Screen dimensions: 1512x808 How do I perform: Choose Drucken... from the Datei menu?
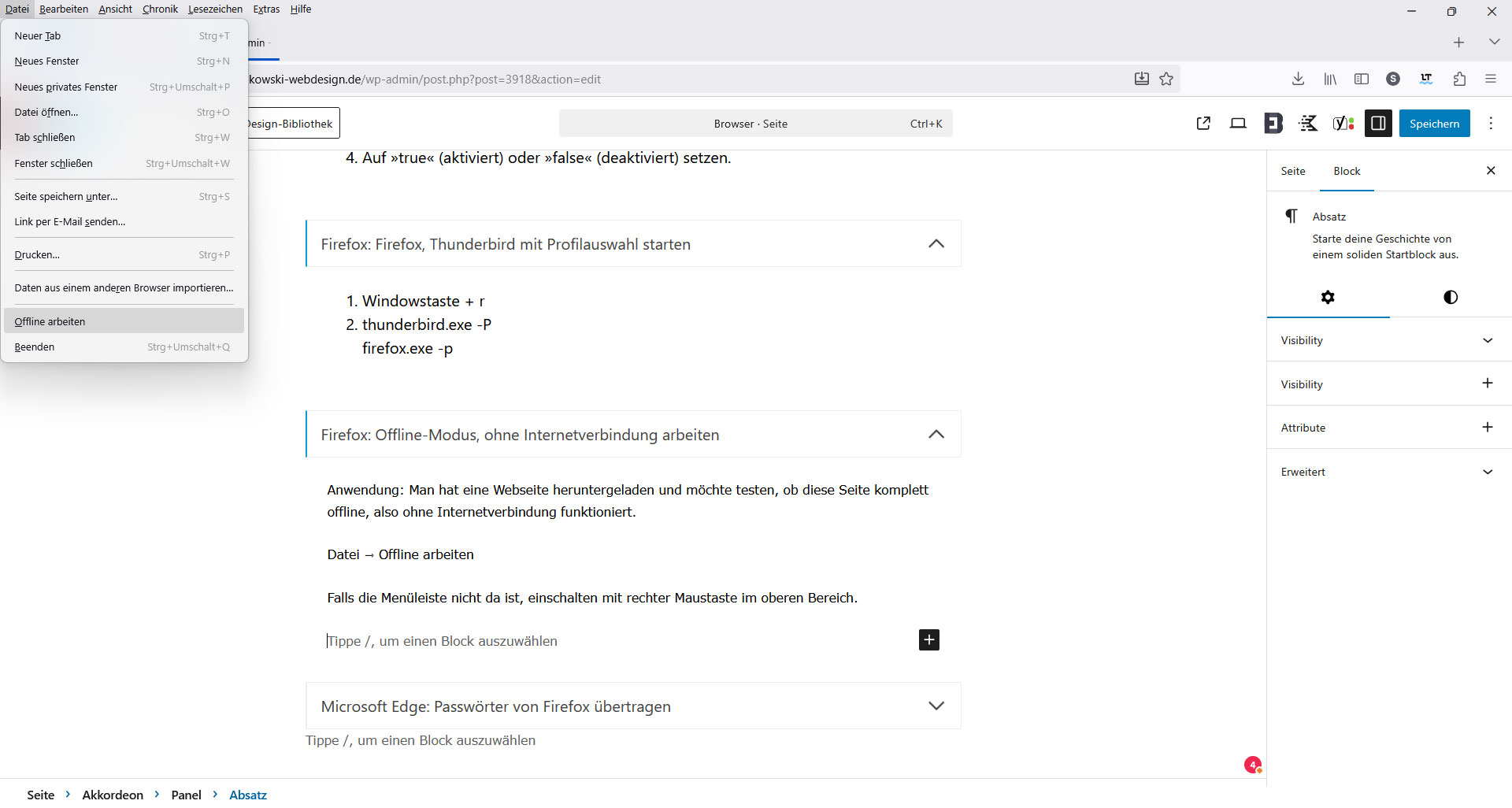click(x=38, y=255)
